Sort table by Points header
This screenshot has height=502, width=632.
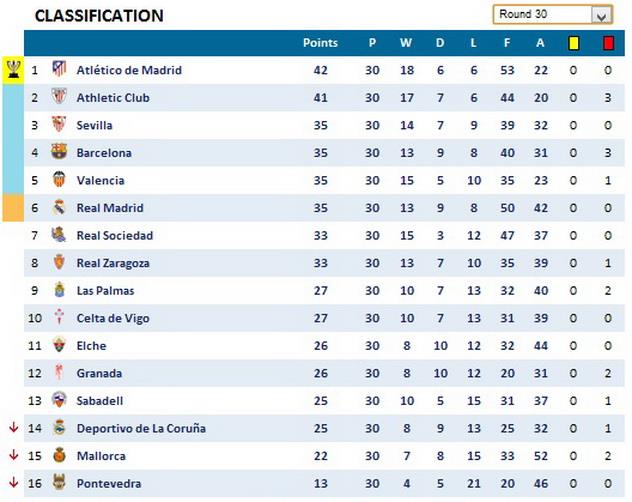(x=320, y=43)
